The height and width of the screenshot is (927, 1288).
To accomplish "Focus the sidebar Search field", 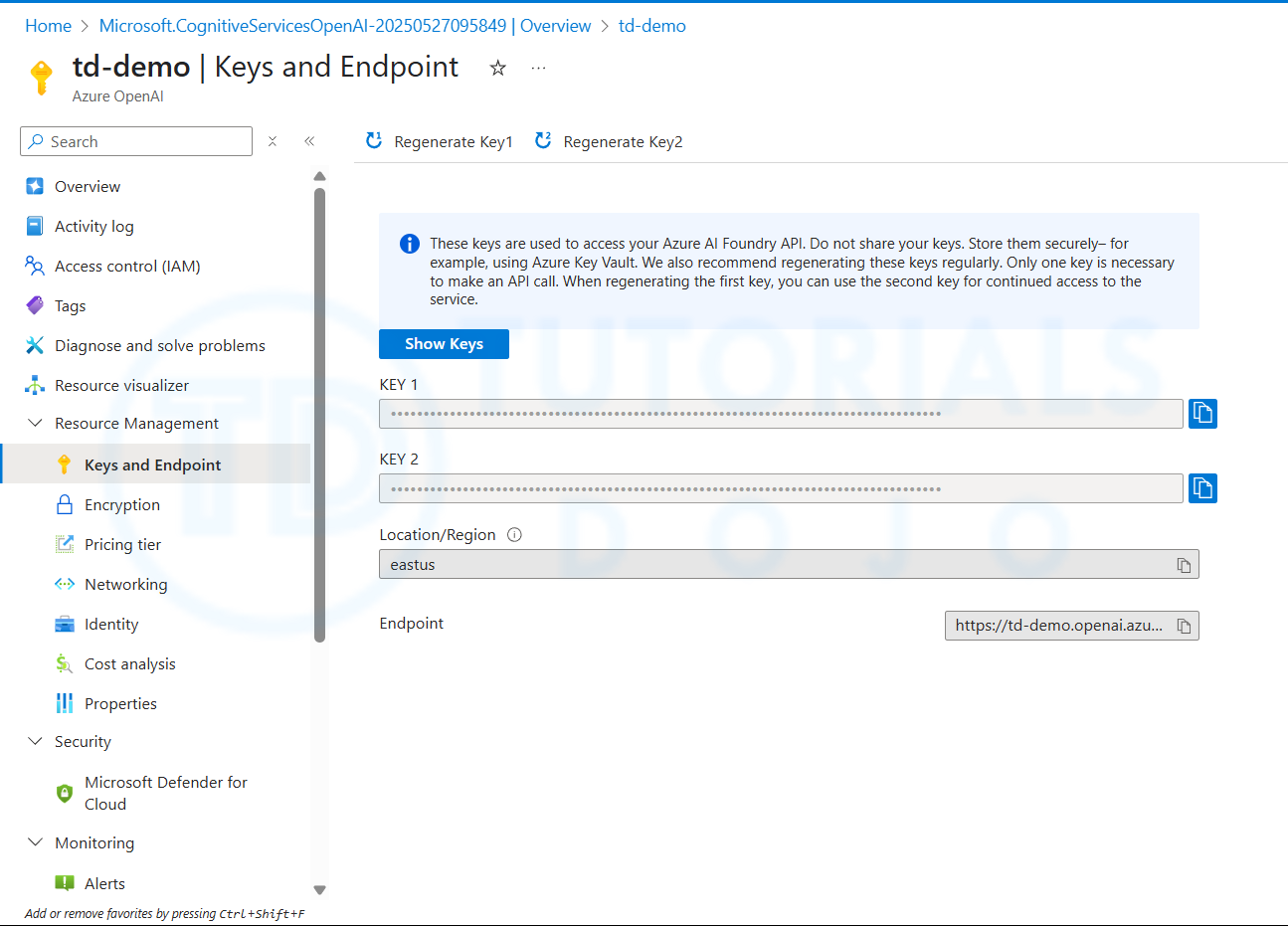I will (136, 141).
